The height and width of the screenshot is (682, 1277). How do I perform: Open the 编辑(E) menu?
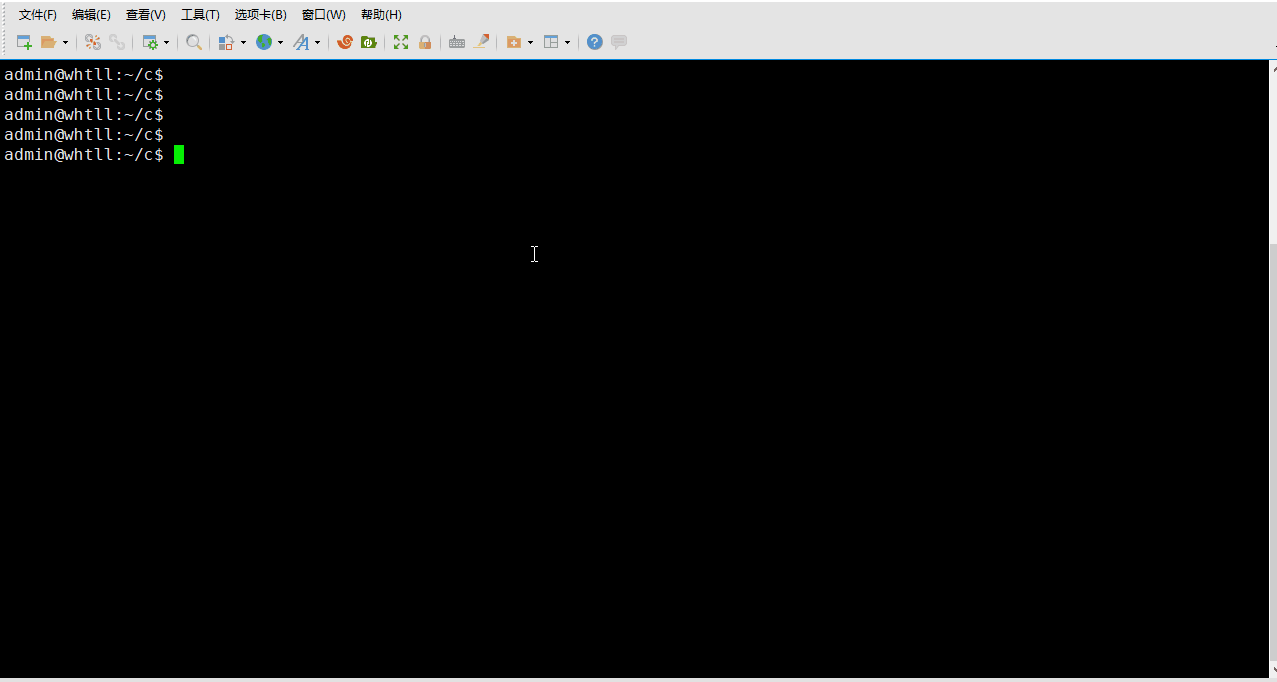[91, 15]
